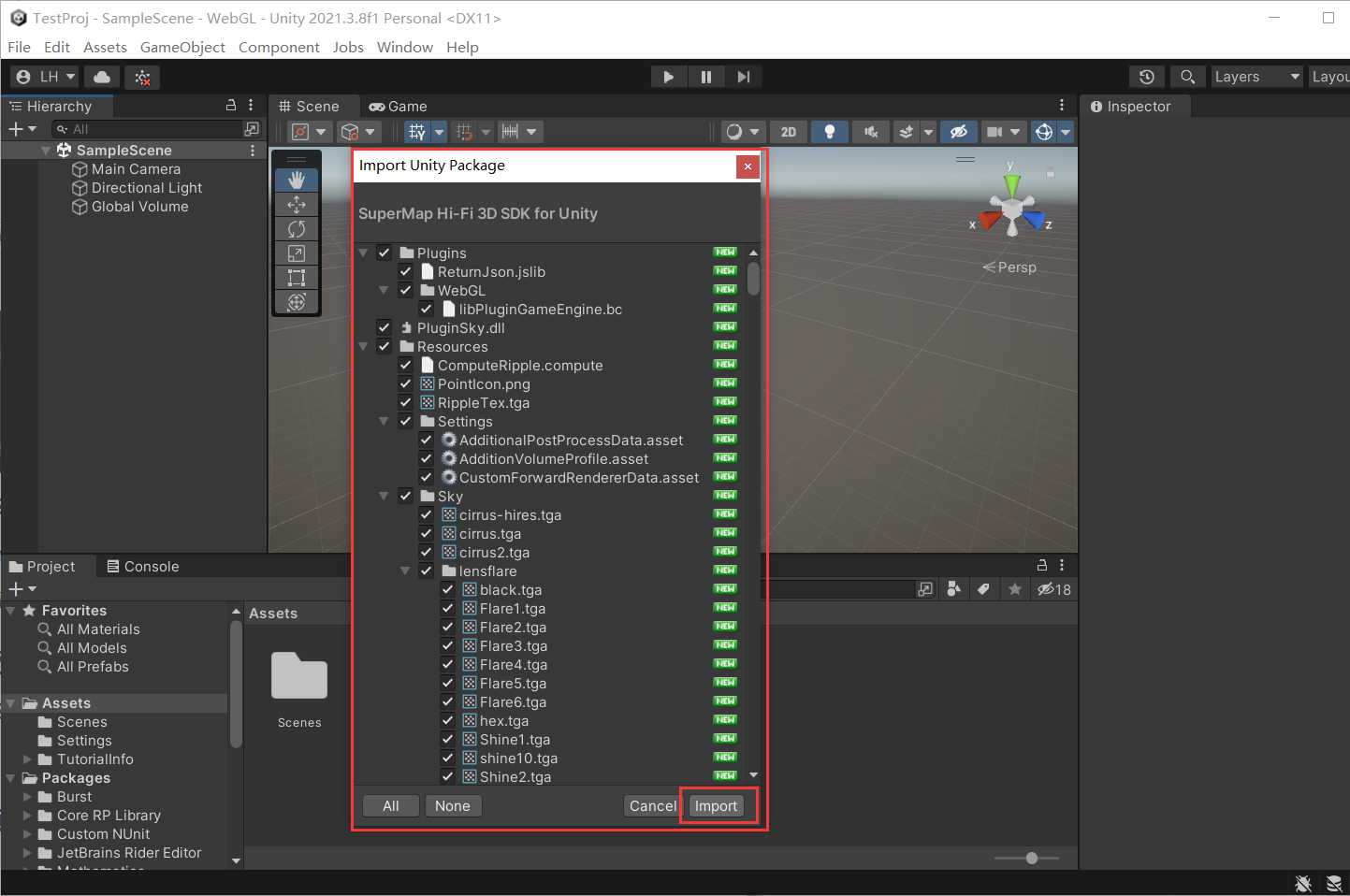Click the import list vertical scrollbar
The height and width of the screenshot is (896, 1350).
753,279
